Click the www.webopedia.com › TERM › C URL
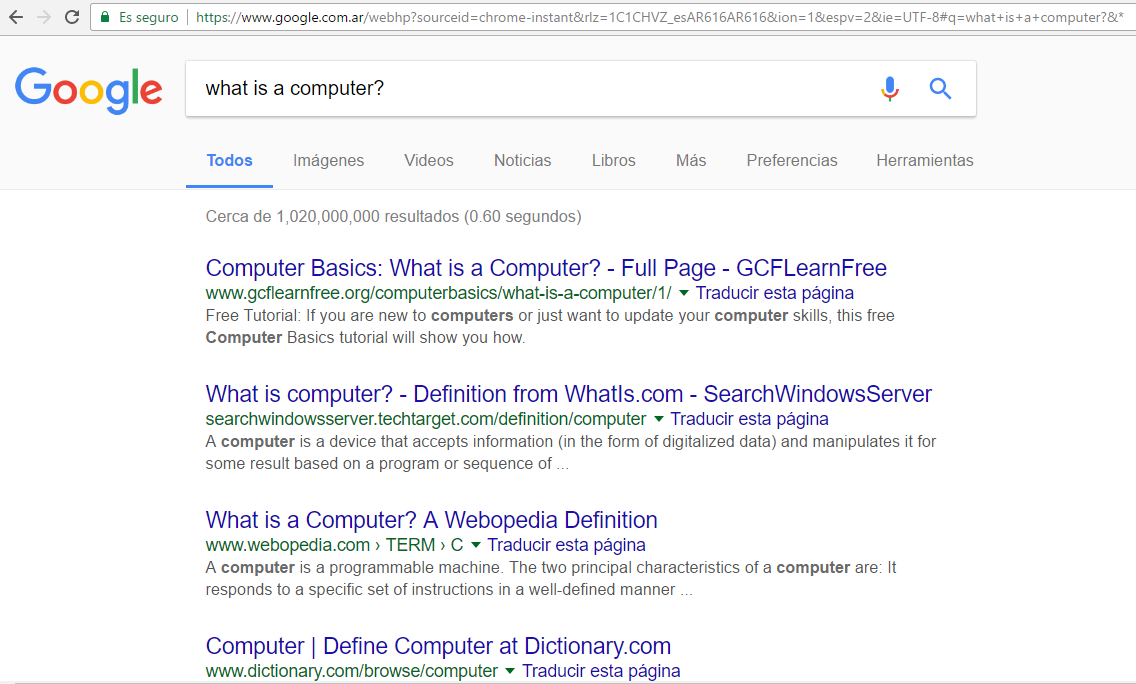The image size is (1136, 684). click(334, 545)
